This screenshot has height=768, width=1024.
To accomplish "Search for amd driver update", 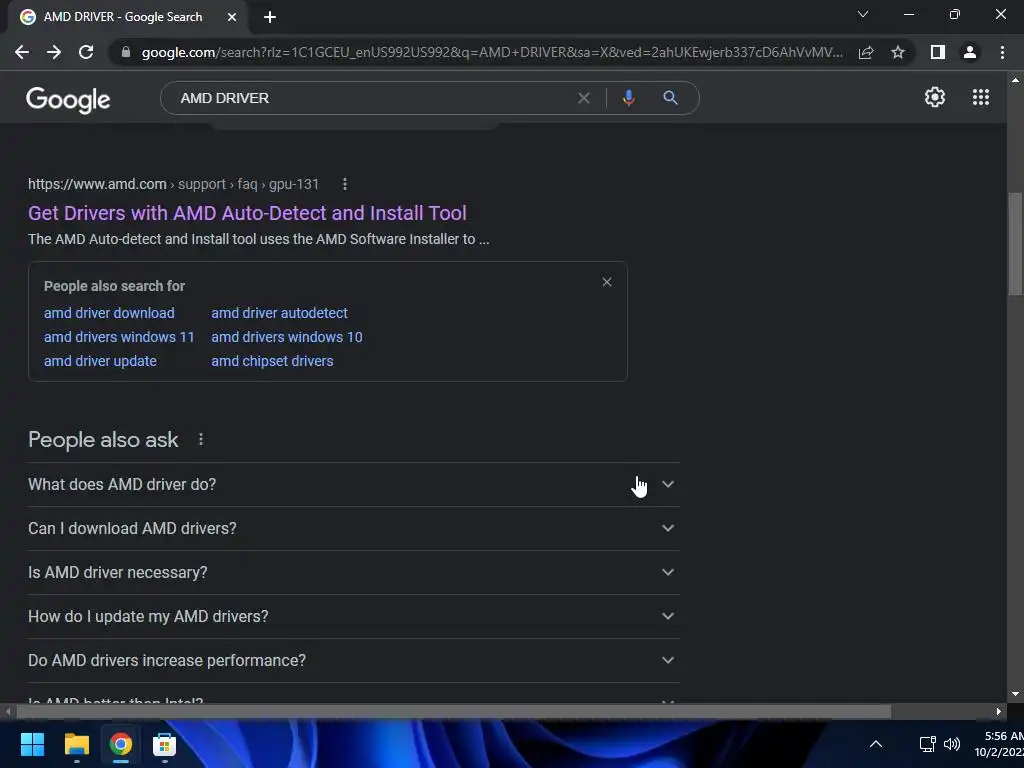I will (100, 361).
